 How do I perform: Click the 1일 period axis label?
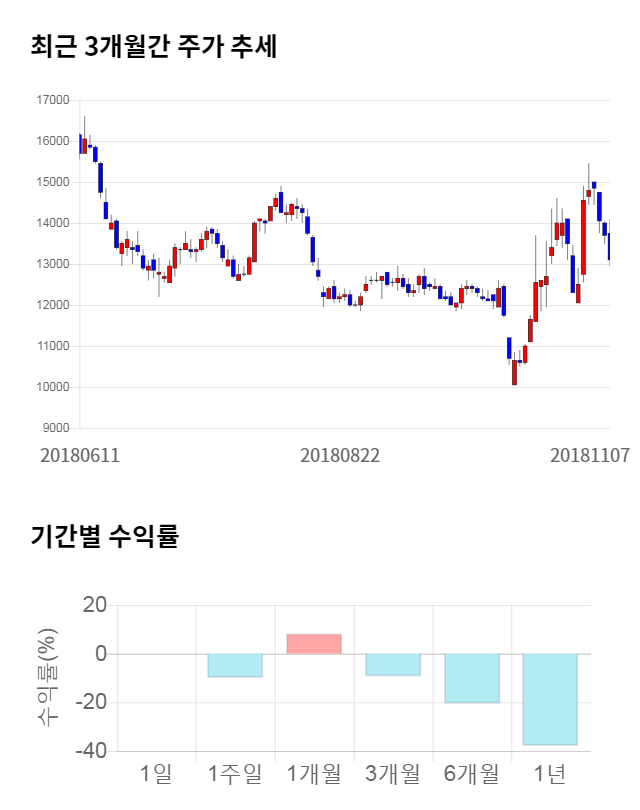[156, 773]
